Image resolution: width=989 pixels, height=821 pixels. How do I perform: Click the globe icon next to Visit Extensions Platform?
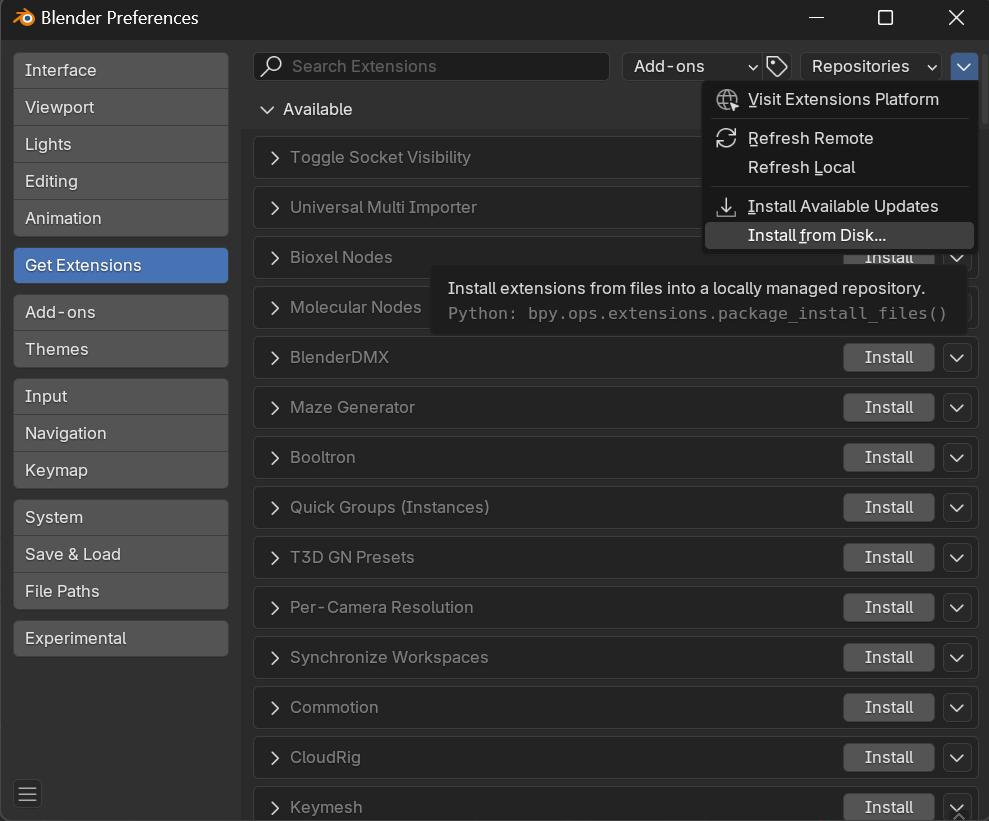727,99
